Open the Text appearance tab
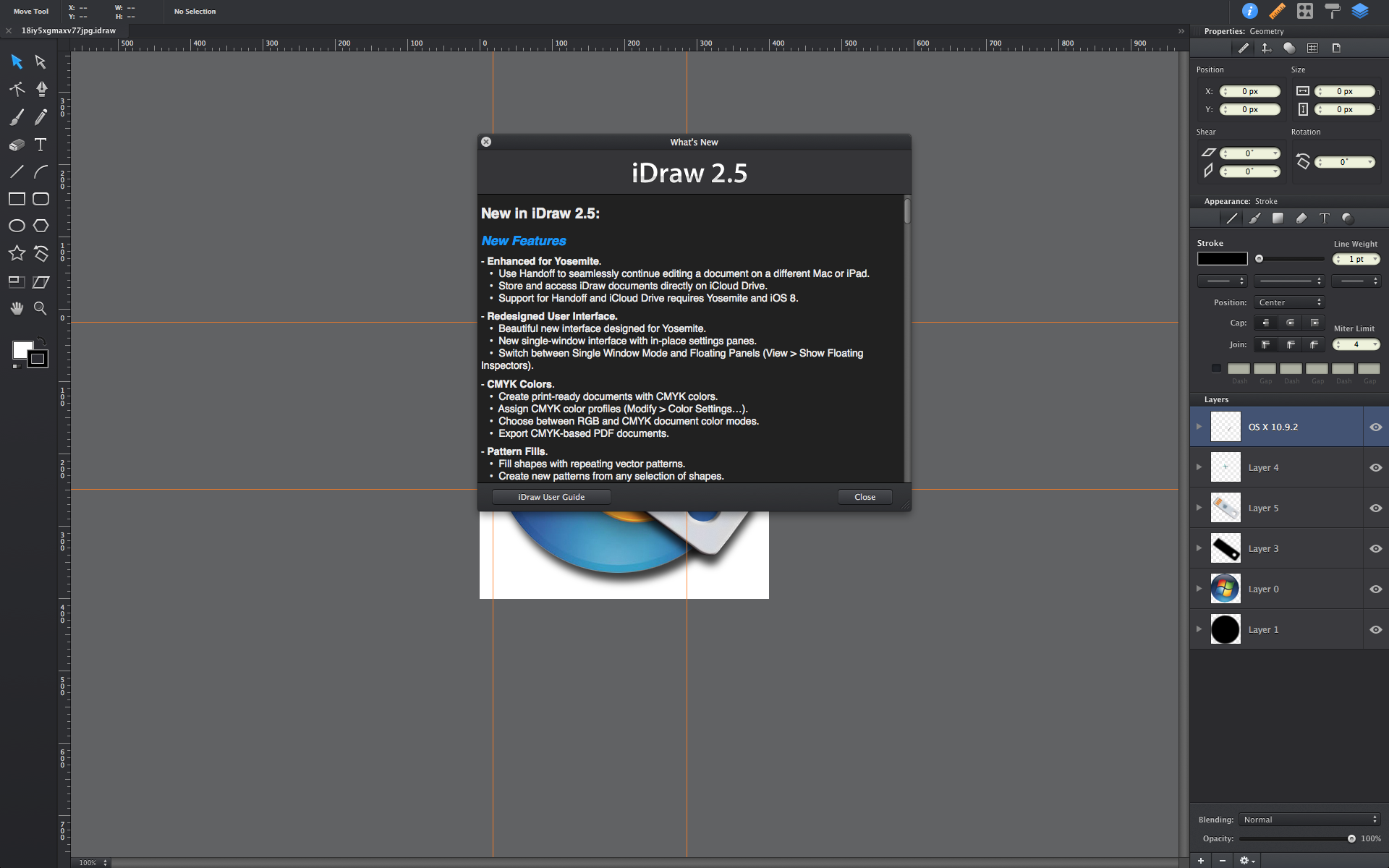This screenshot has width=1389, height=868. click(x=1324, y=218)
